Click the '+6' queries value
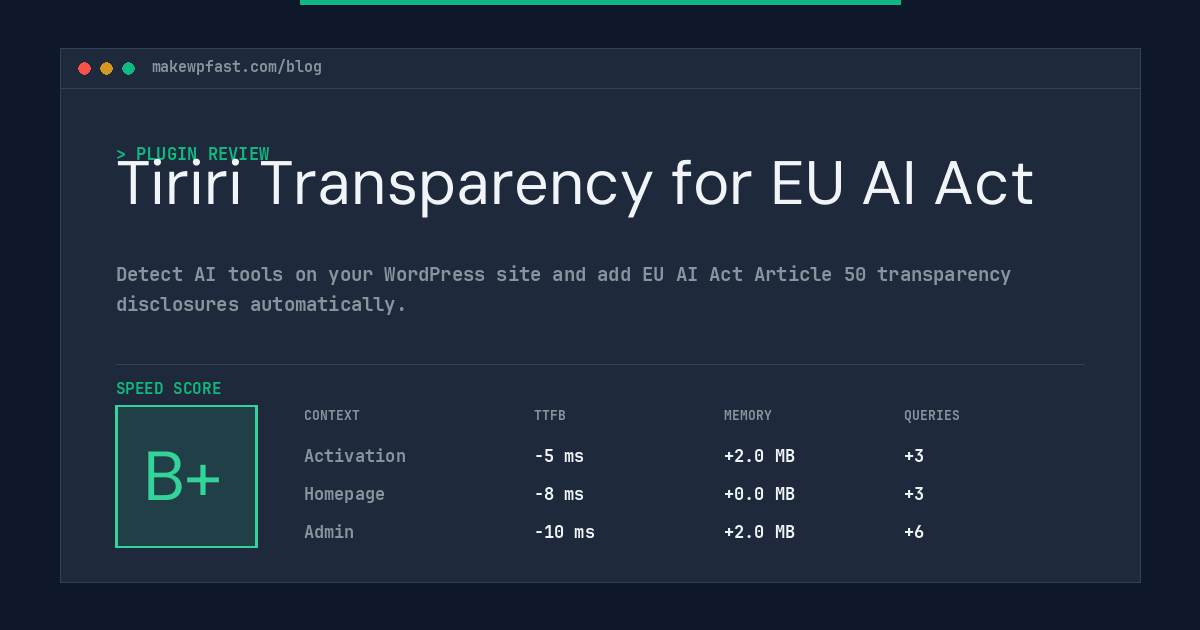The height and width of the screenshot is (630, 1200). pos(914,532)
